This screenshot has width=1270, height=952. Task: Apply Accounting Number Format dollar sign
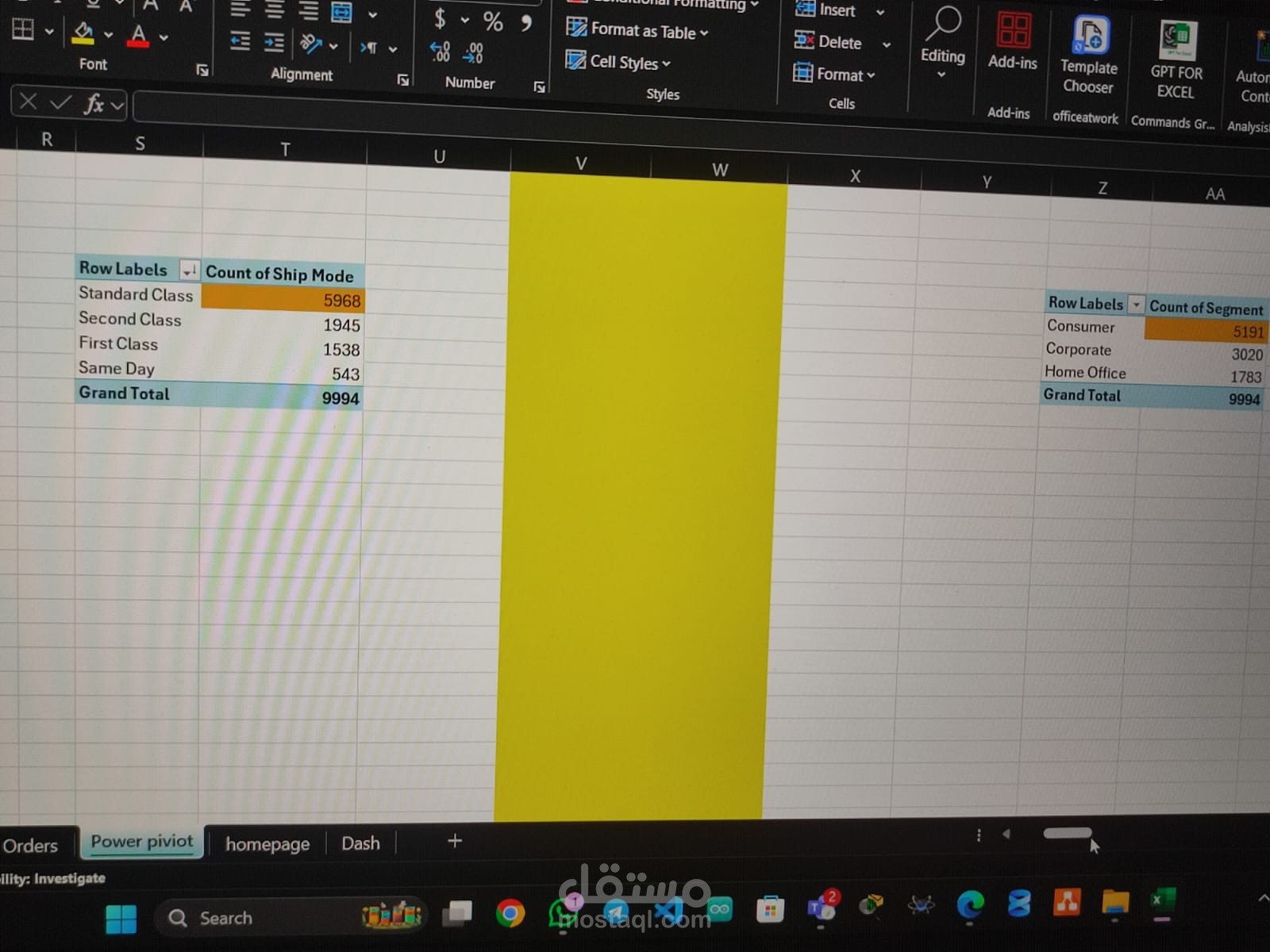[440, 18]
